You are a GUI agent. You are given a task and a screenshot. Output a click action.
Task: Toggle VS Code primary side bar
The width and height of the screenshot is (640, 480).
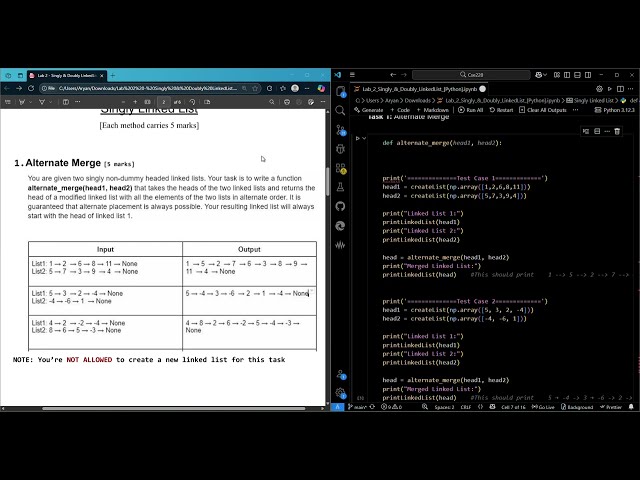[567, 75]
